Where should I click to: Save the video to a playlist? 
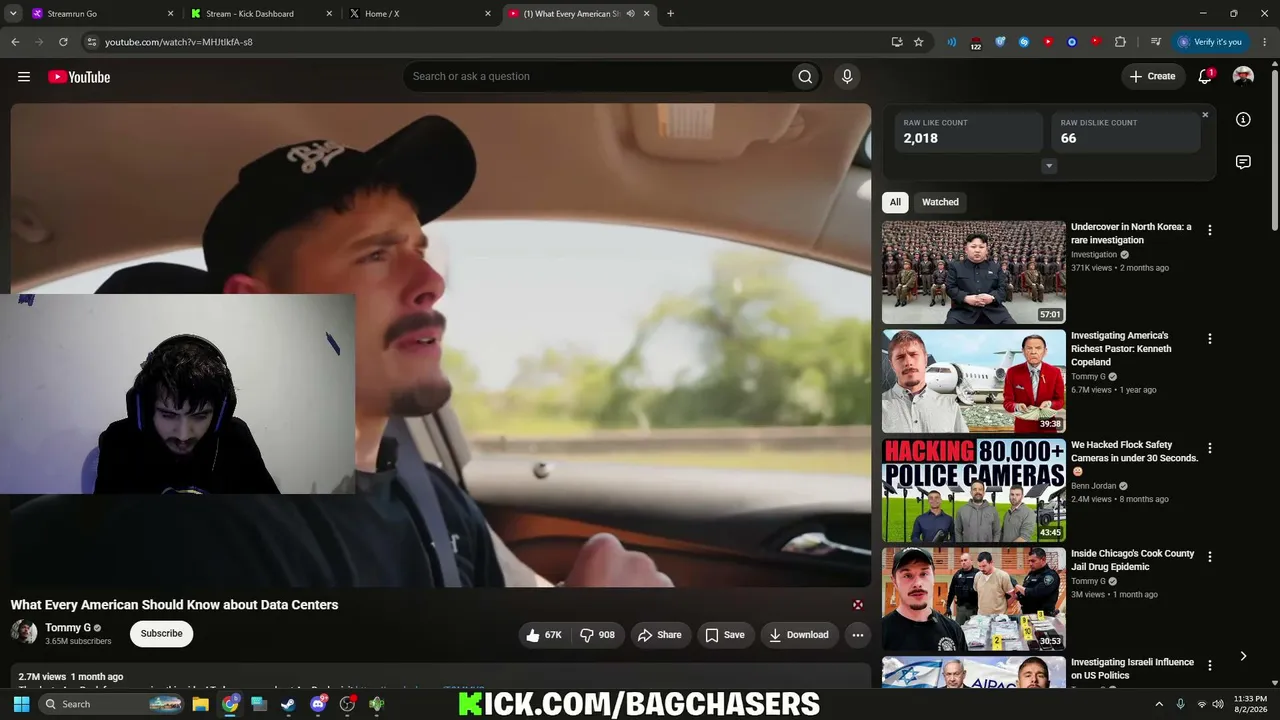pyautogui.click(x=725, y=635)
